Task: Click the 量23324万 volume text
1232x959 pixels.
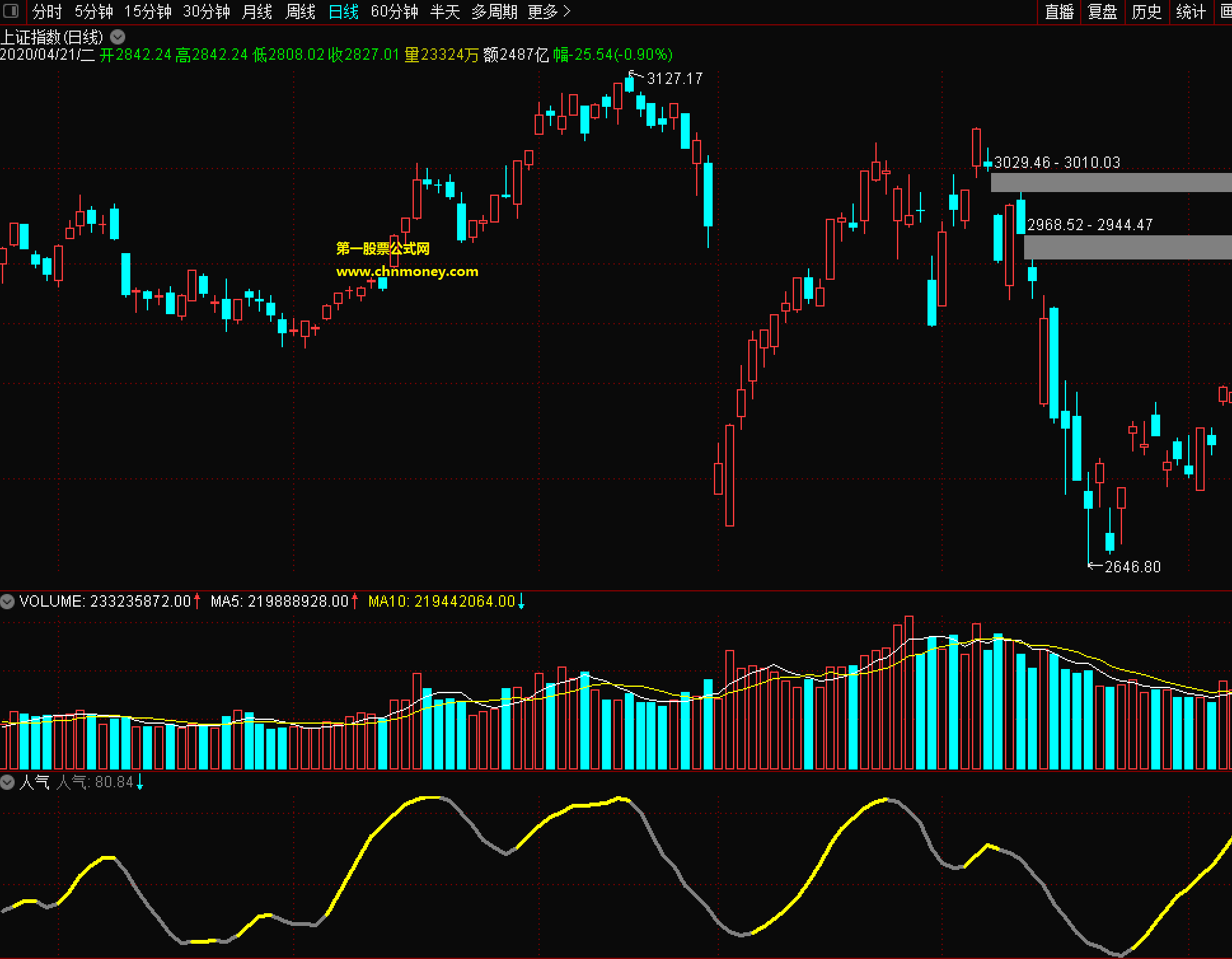Action: (x=442, y=55)
